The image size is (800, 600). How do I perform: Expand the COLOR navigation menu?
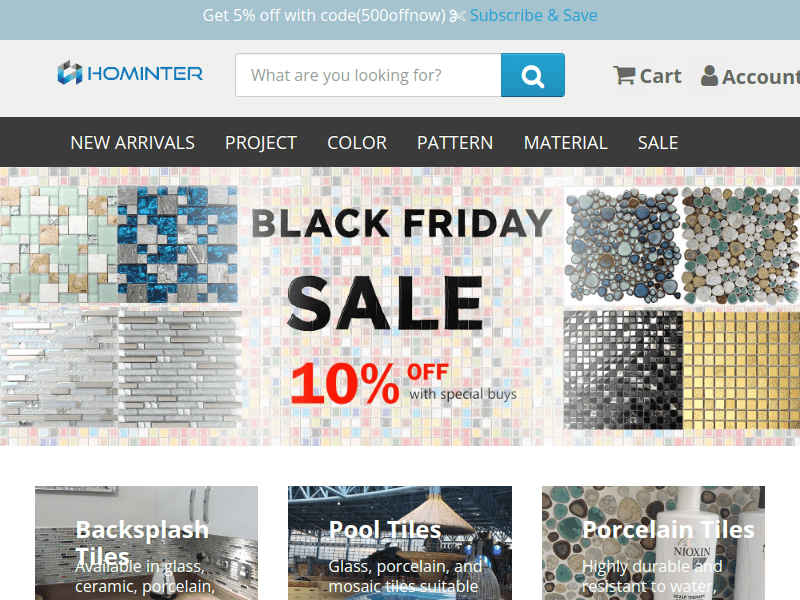click(x=357, y=142)
